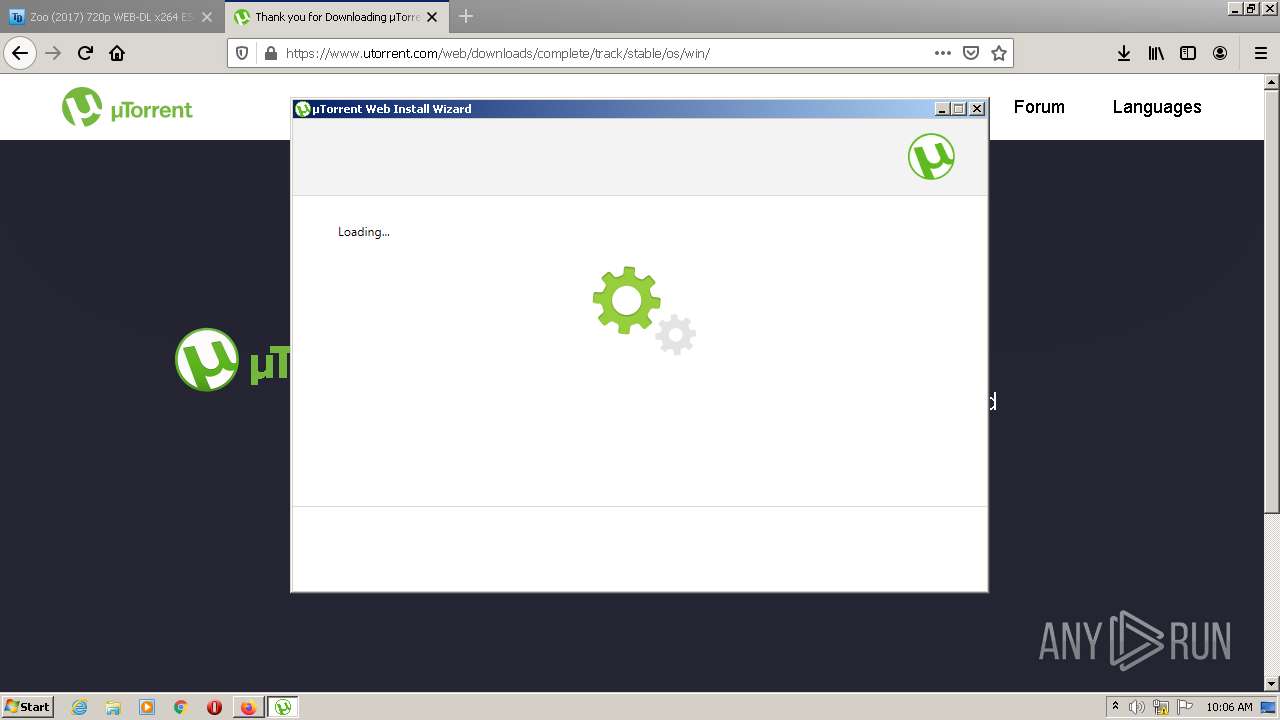This screenshot has height=720, width=1280.
Task: Open the Forum link
Action: (x=1039, y=107)
